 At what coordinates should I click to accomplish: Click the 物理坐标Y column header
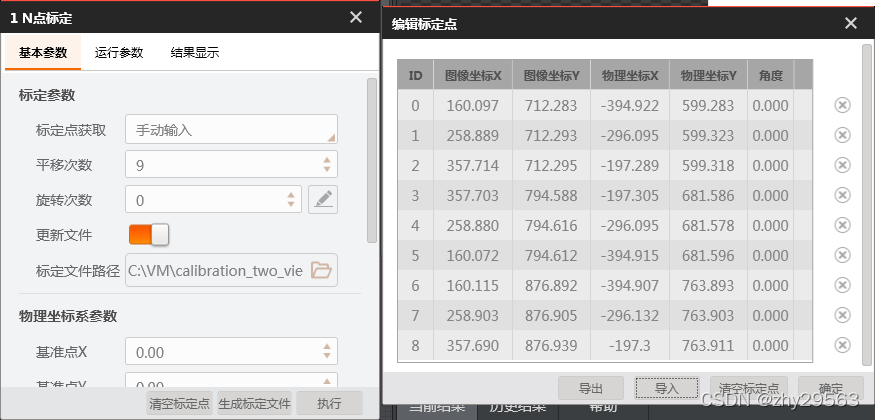[708, 75]
